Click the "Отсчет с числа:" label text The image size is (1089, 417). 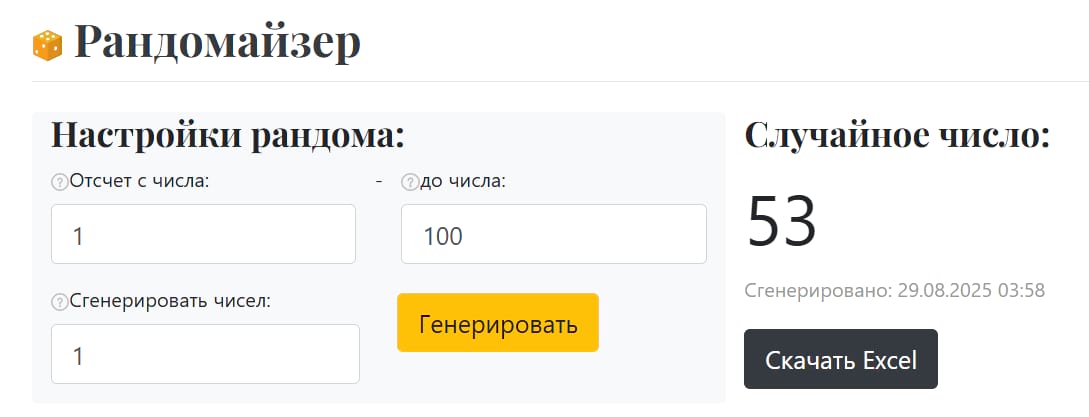(140, 181)
